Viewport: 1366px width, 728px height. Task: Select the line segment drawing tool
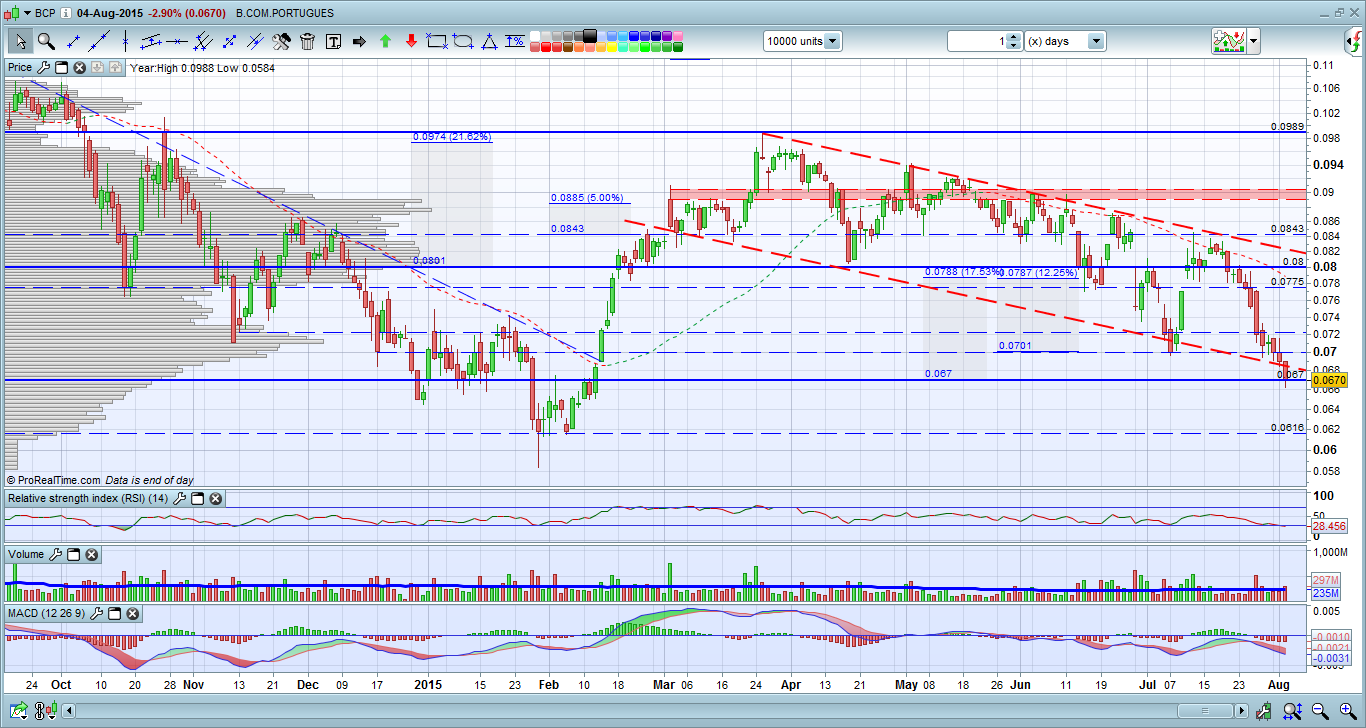(72, 41)
